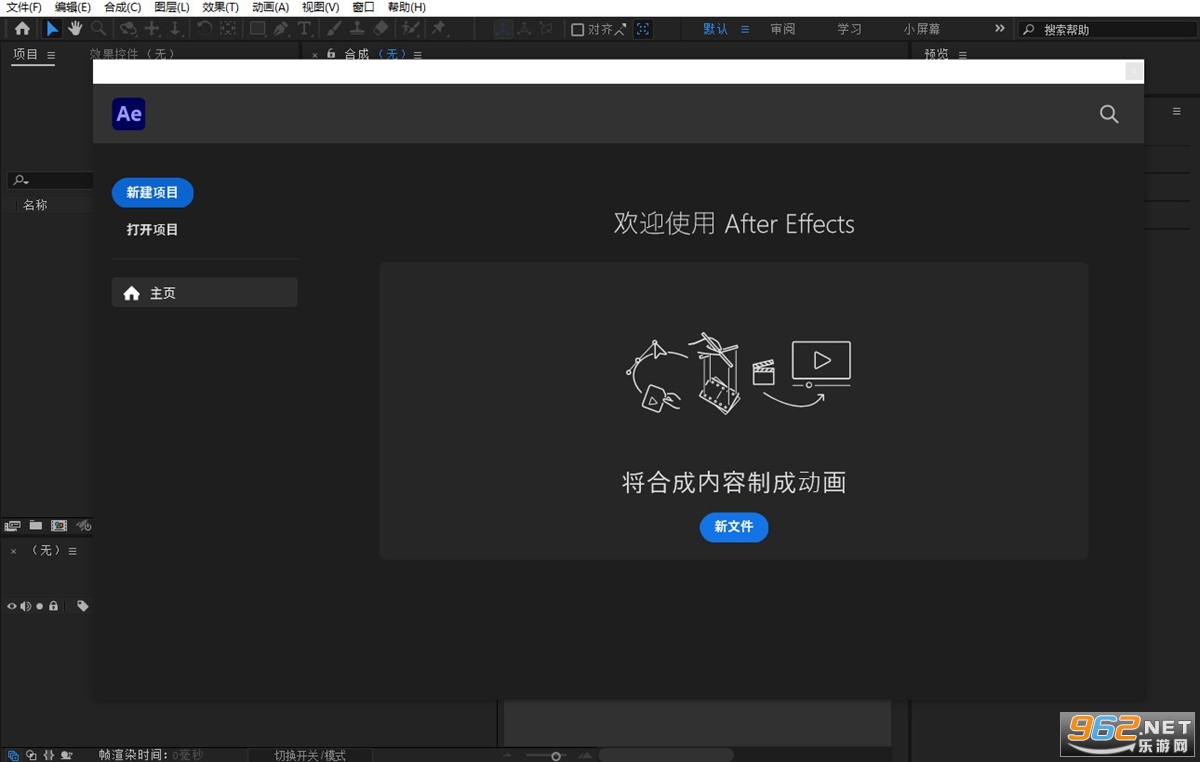This screenshot has height=762, width=1200.
Task: Select the Type text tool
Action: tap(305, 29)
